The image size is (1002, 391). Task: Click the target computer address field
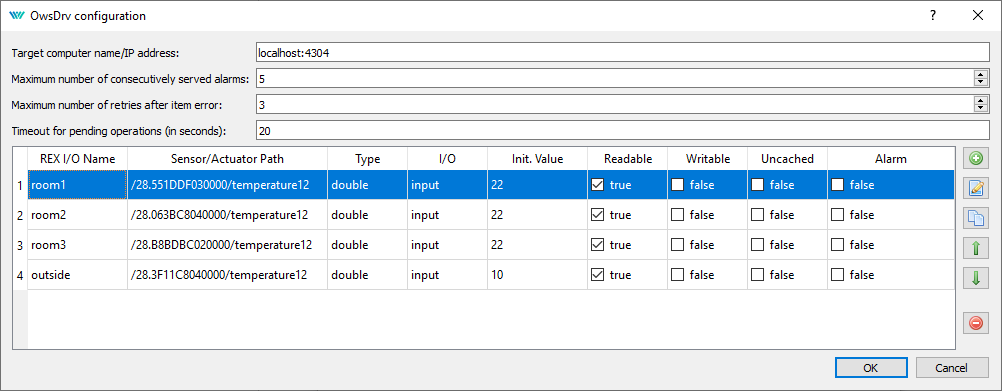pyautogui.click(x=622, y=52)
